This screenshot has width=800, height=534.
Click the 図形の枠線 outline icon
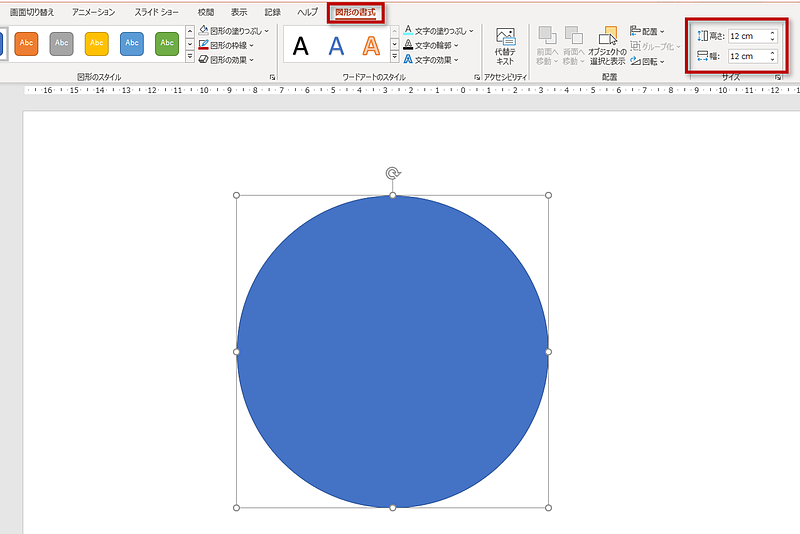click(204, 45)
